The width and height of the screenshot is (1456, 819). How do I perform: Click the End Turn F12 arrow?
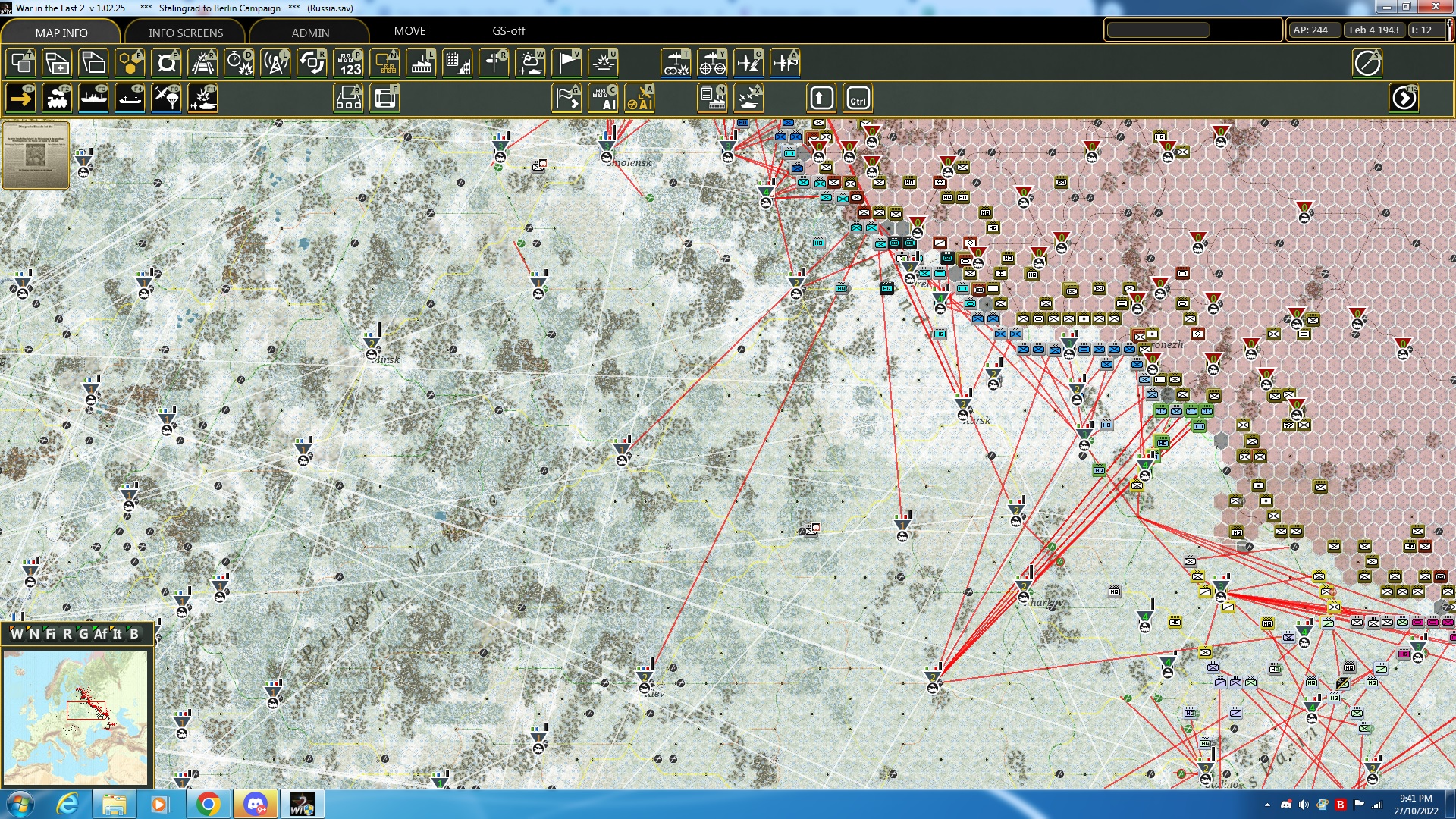(1404, 99)
